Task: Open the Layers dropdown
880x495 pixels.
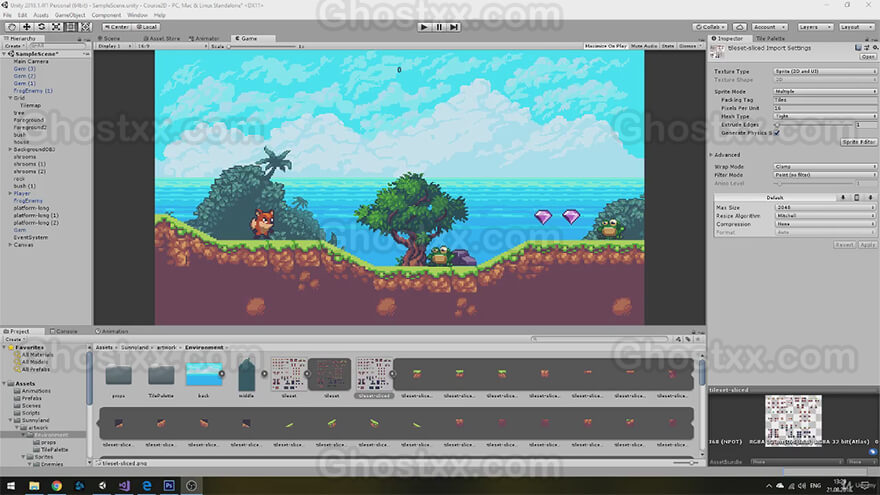Action: tap(814, 27)
